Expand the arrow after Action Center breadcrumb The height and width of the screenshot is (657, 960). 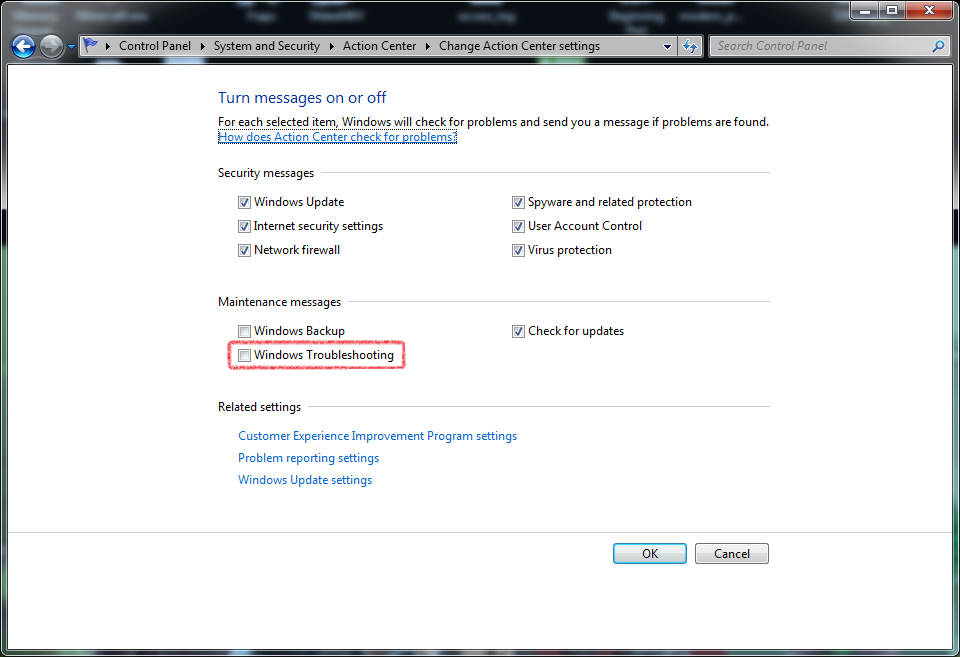coord(428,46)
